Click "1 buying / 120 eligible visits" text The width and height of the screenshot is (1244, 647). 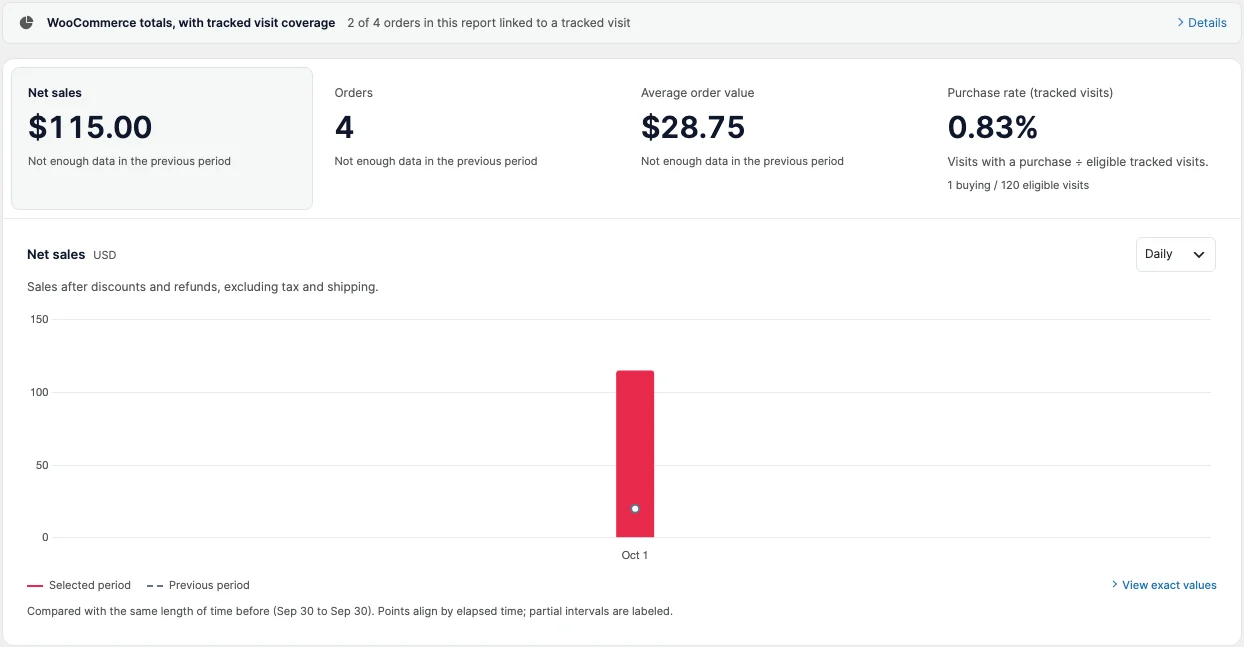pos(1018,185)
